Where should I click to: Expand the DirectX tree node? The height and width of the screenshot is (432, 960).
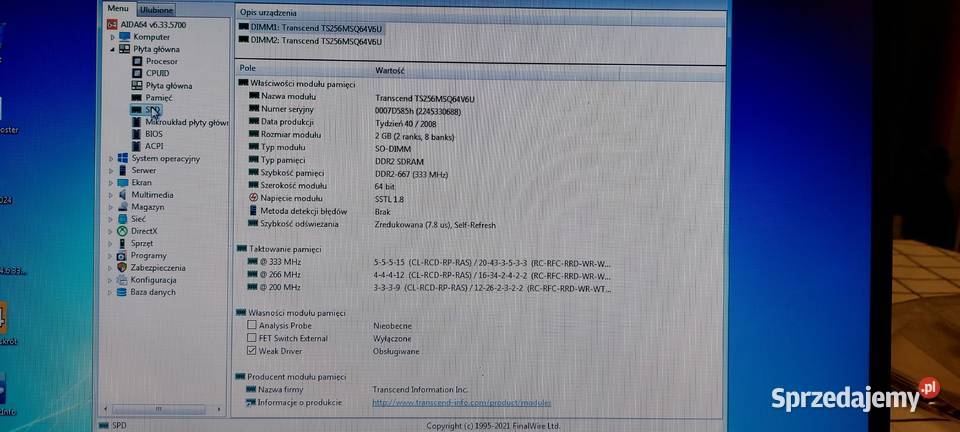111,232
